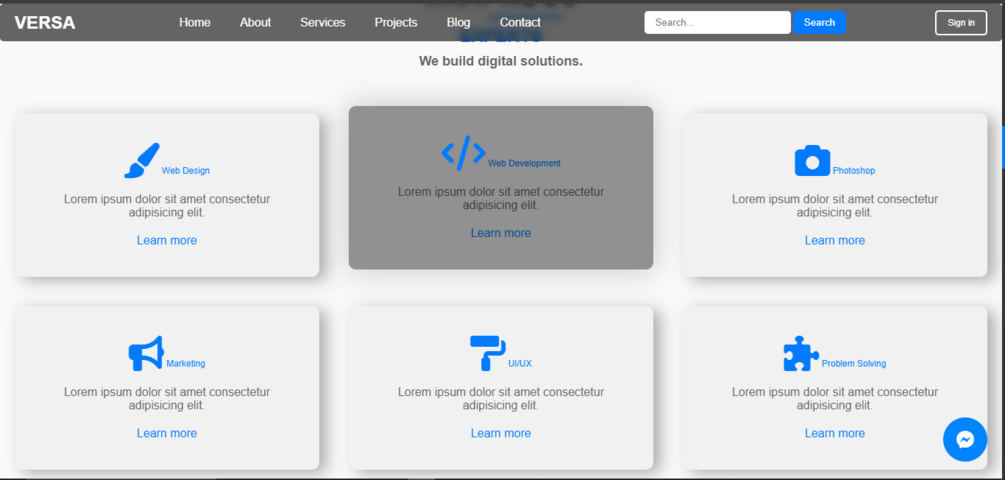Click the Problem Solving label

[854, 363]
